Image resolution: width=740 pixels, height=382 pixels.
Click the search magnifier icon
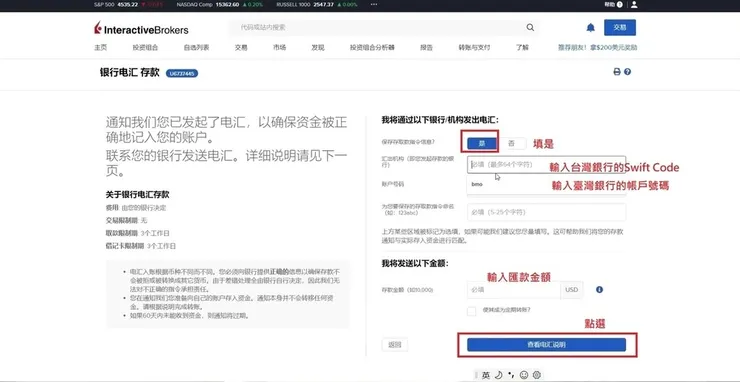[x=530, y=27]
